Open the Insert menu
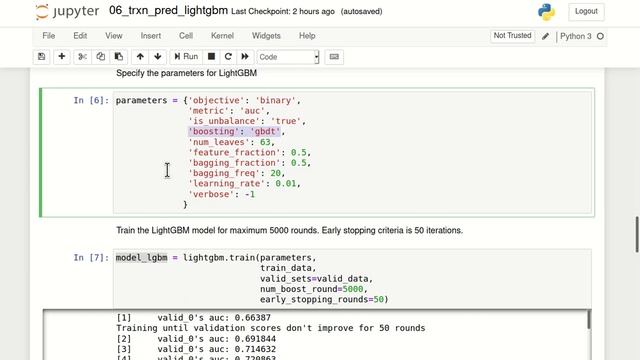The height and width of the screenshot is (360, 640). pos(151,36)
